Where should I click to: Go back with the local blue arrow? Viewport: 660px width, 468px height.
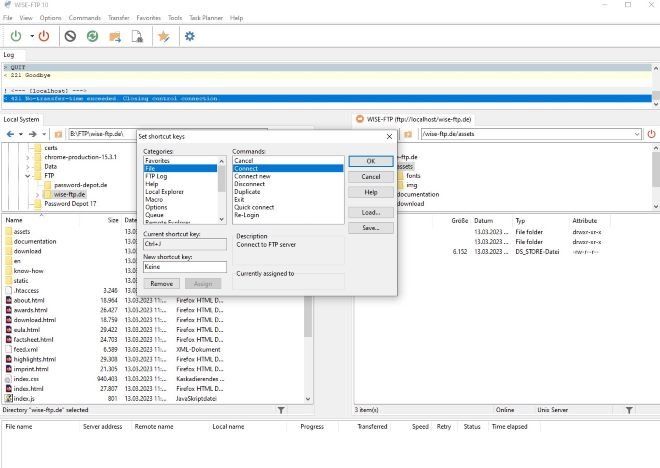click(10, 134)
